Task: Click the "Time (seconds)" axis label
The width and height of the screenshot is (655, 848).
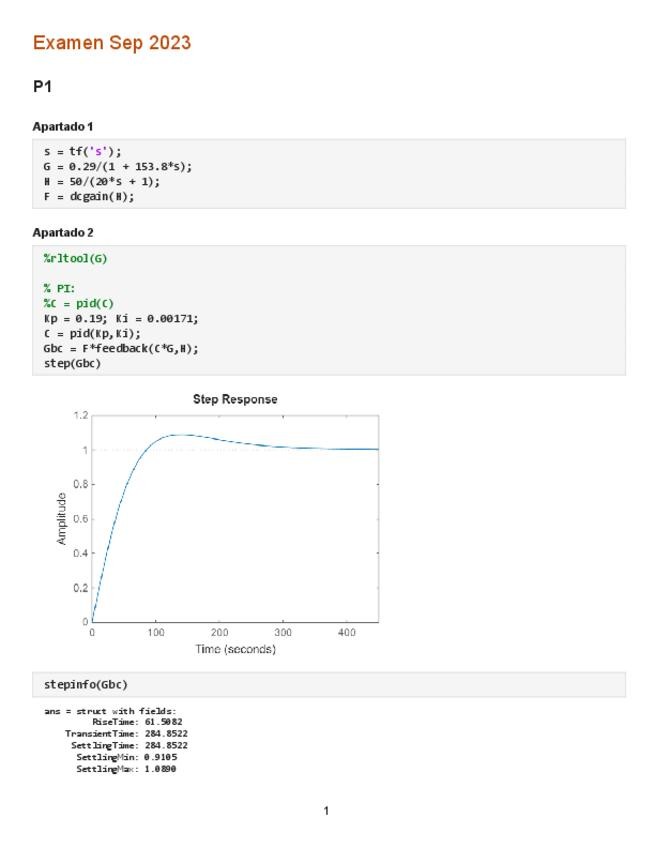Action: pyautogui.click(x=235, y=650)
